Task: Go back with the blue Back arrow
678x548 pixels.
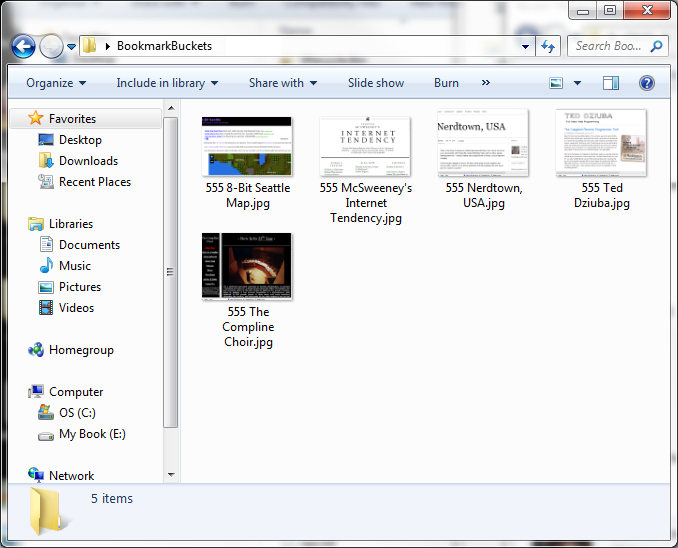Action: [x=23, y=46]
